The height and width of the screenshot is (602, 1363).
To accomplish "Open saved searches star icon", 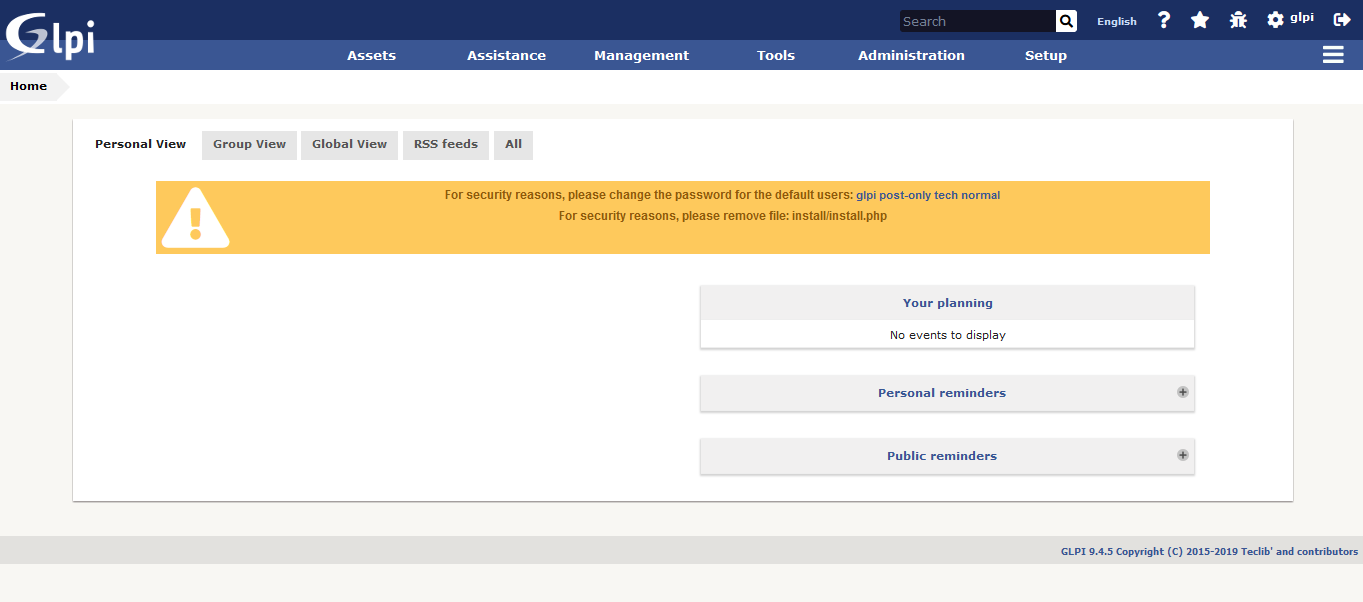I will pyautogui.click(x=1200, y=20).
